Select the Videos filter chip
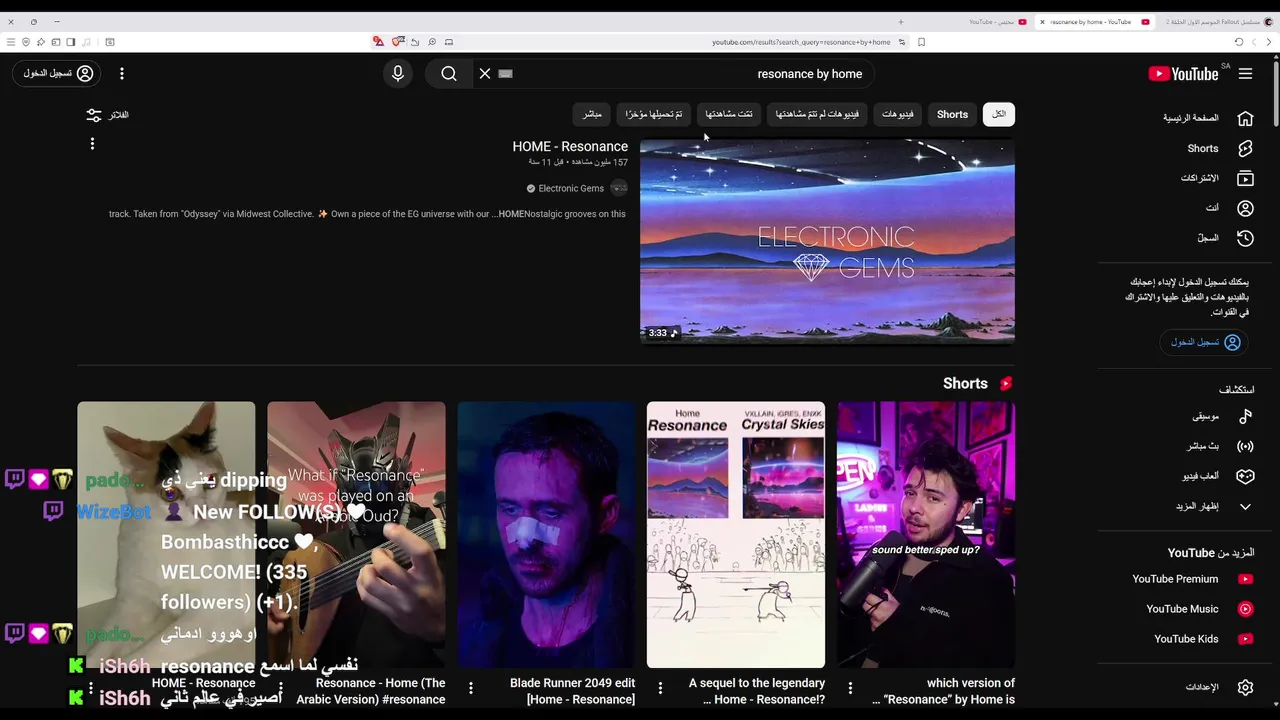 [898, 114]
